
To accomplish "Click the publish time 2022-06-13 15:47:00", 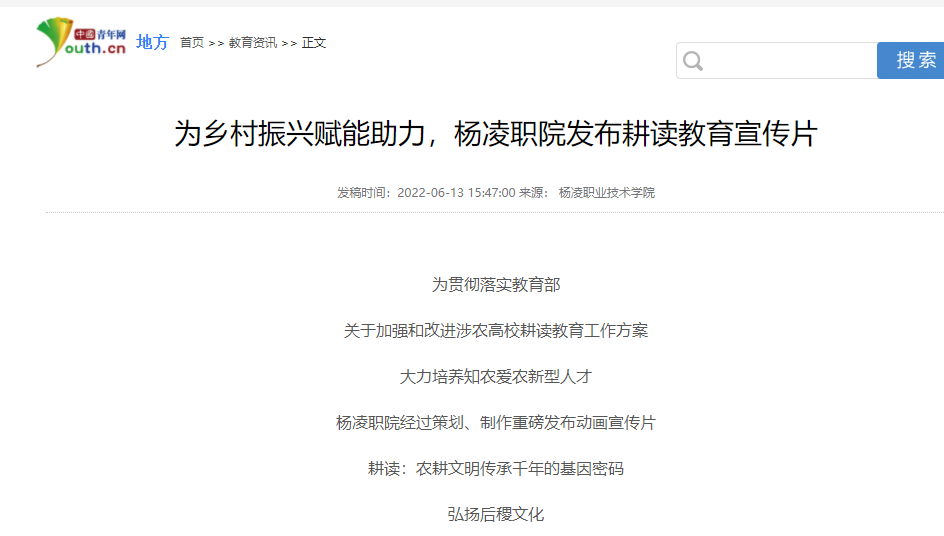I will point(456,193).
